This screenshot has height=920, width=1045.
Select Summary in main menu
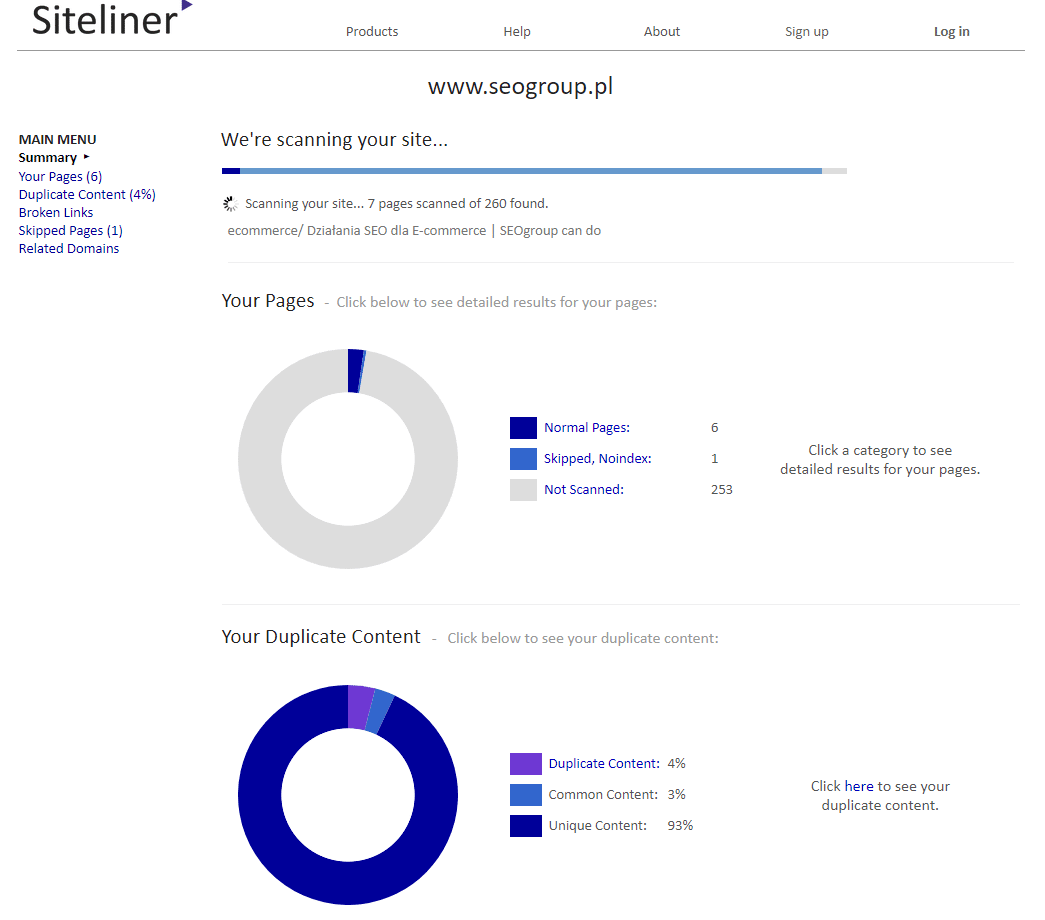pyautogui.click(x=47, y=158)
